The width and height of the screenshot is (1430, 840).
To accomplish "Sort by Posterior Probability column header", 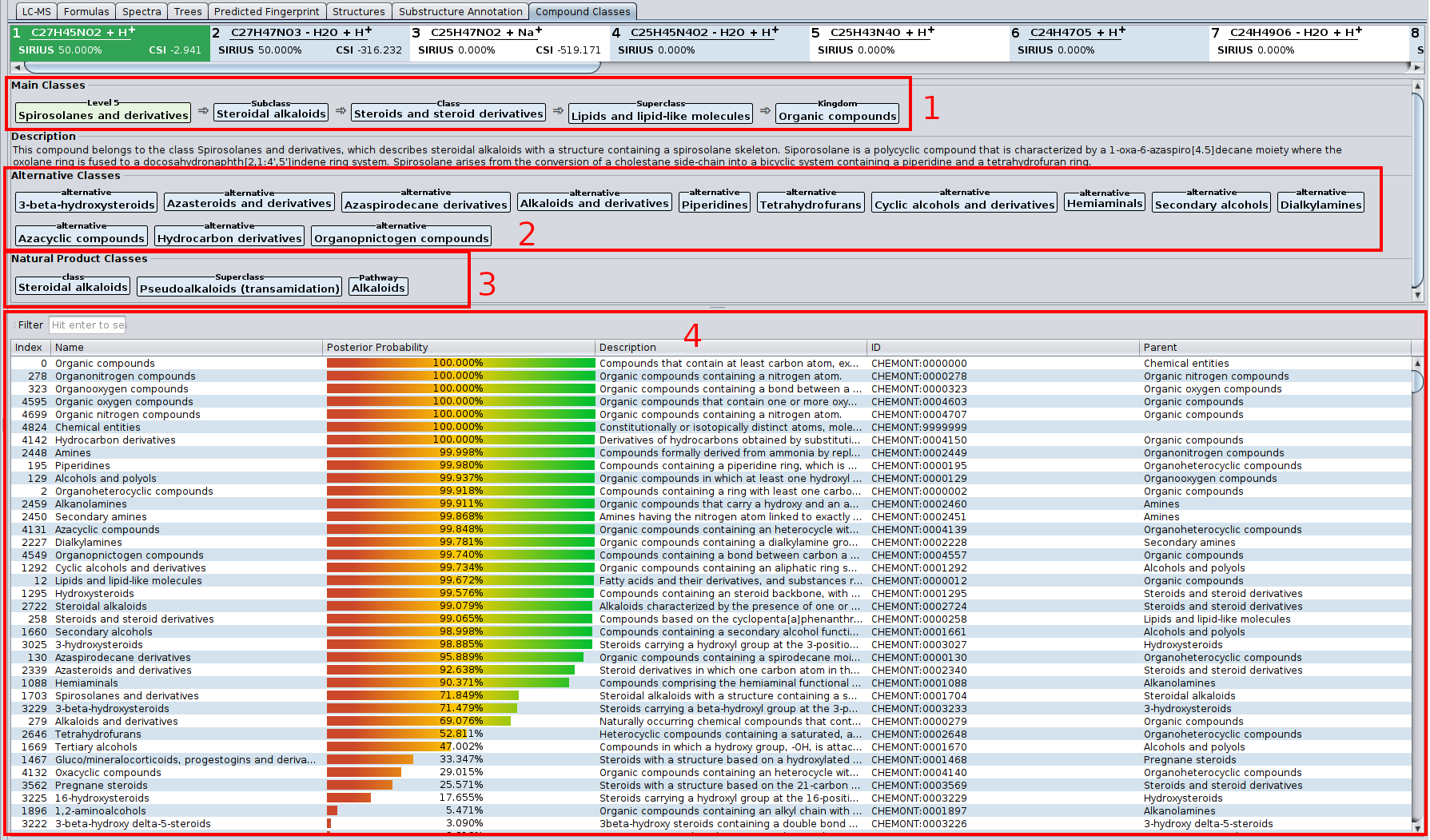I will [459, 347].
